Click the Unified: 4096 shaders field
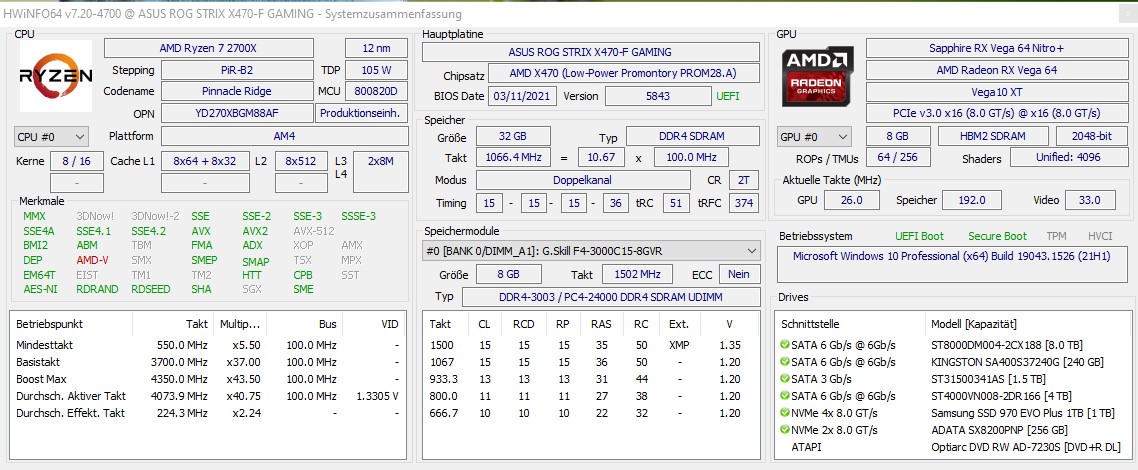1138x470 pixels. pos(1069,157)
